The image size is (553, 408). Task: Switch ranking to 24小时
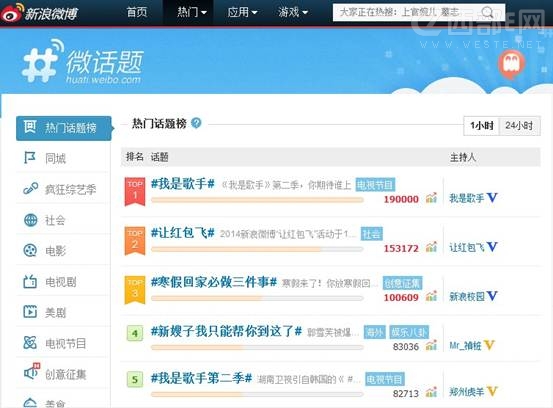point(519,126)
